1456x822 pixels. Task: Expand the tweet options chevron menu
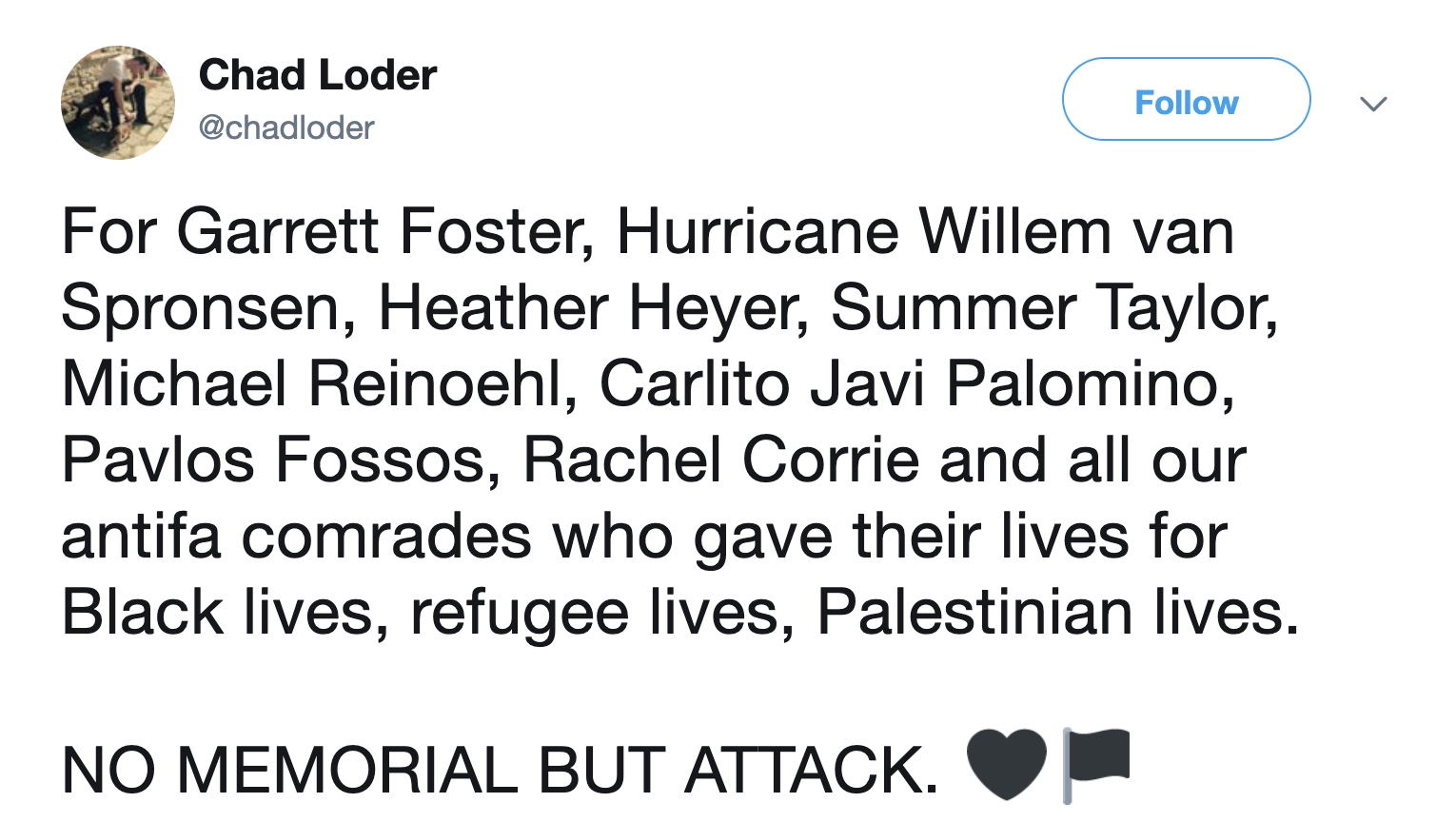tap(1373, 103)
